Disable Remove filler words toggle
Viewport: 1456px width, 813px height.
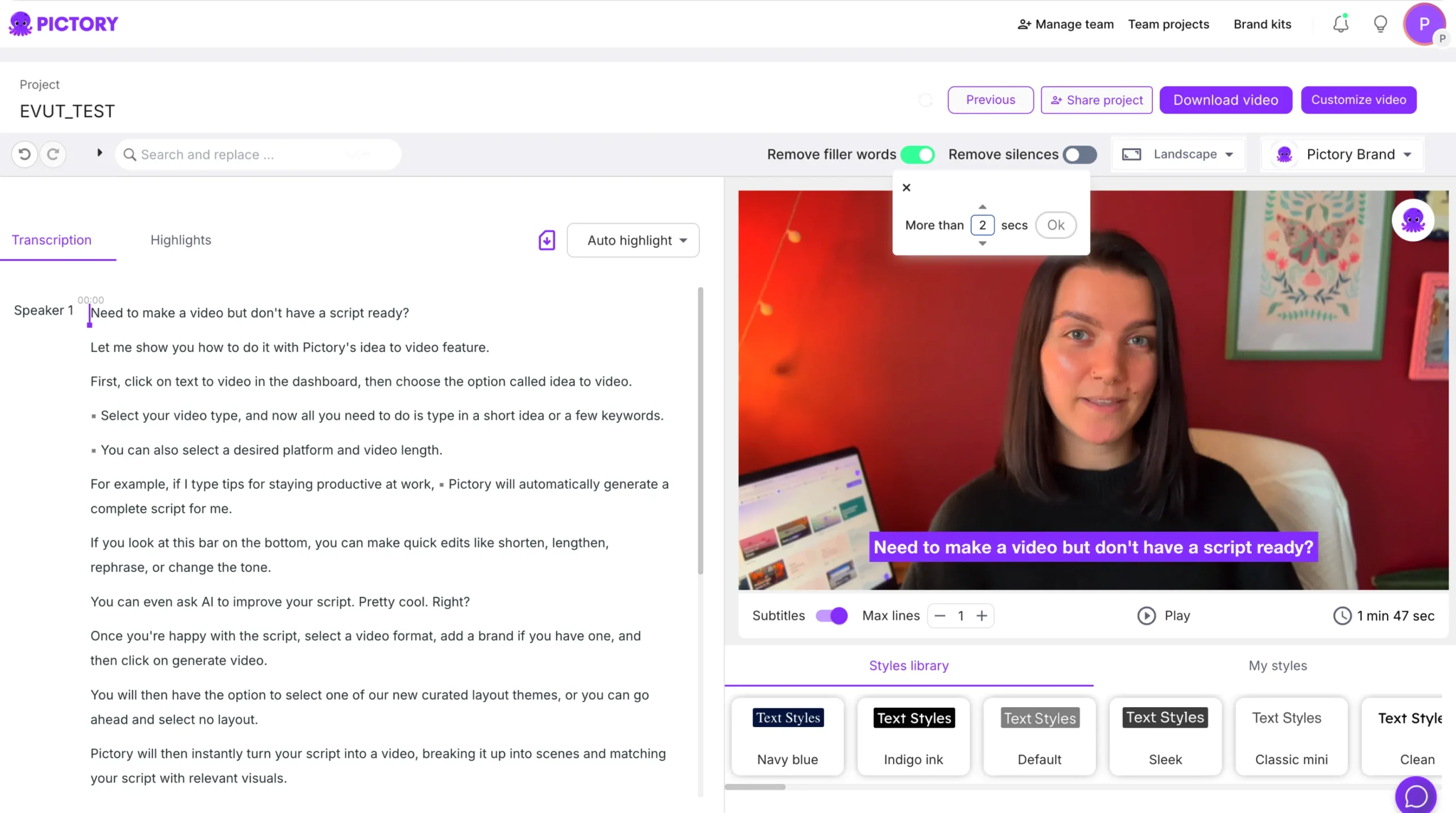point(917,155)
